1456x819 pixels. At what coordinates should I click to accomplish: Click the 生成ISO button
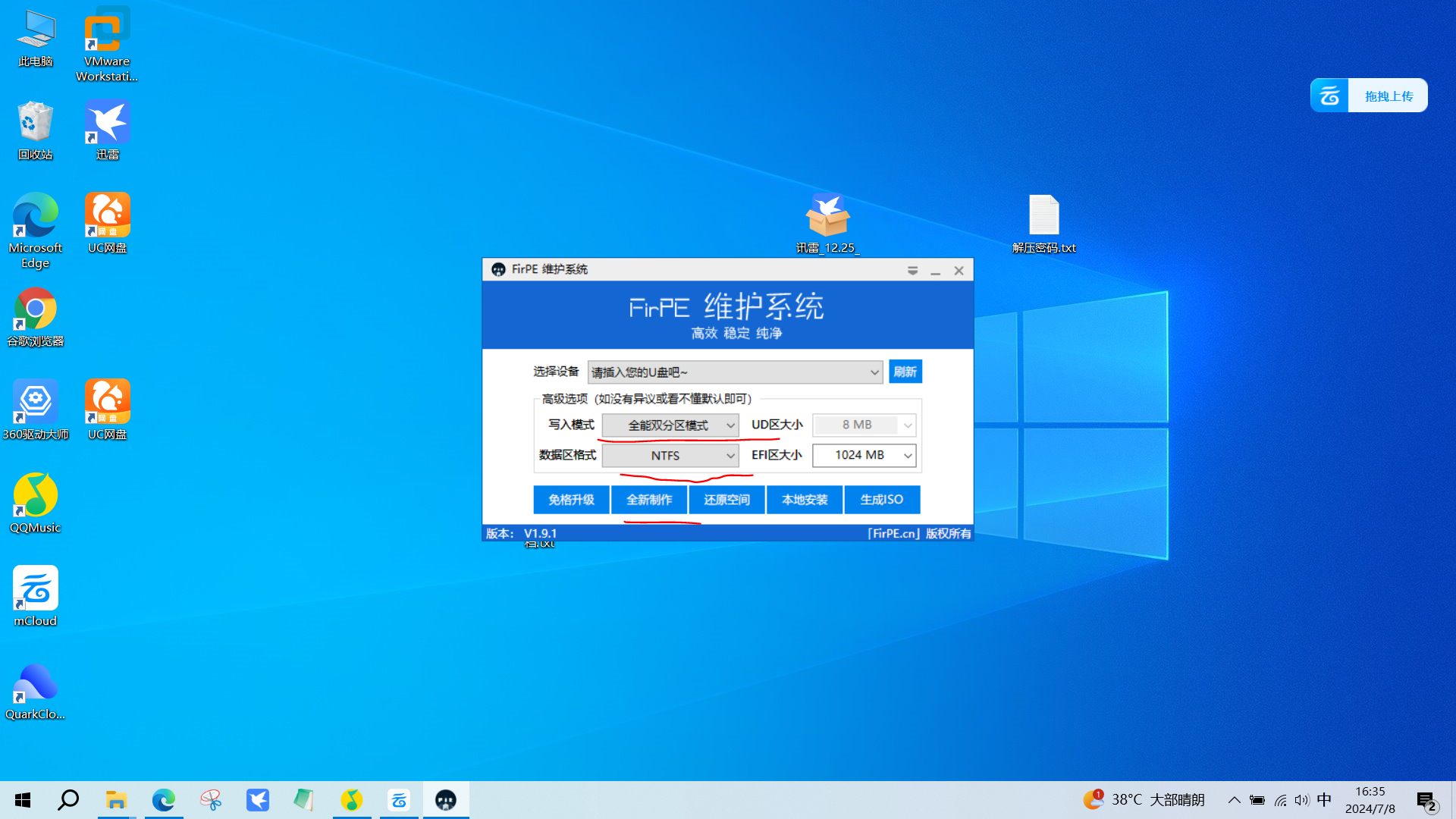click(881, 500)
